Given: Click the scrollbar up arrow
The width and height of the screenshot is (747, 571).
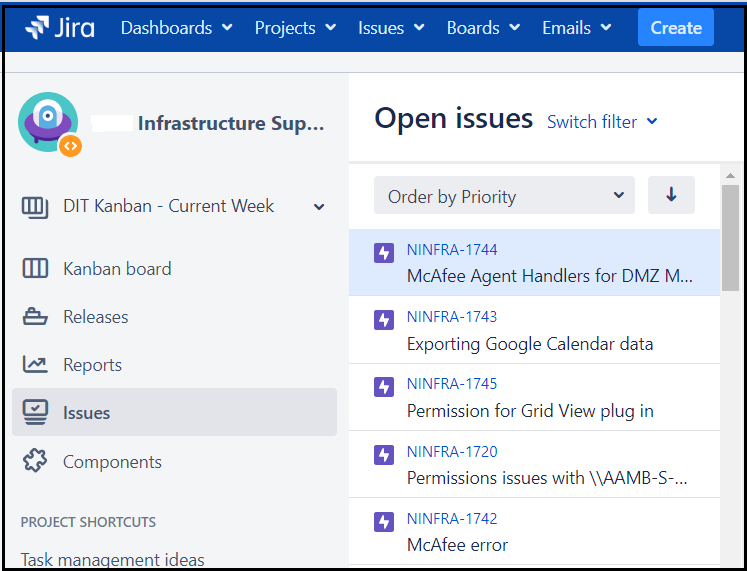Looking at the screenshot, I should (730, 176).
